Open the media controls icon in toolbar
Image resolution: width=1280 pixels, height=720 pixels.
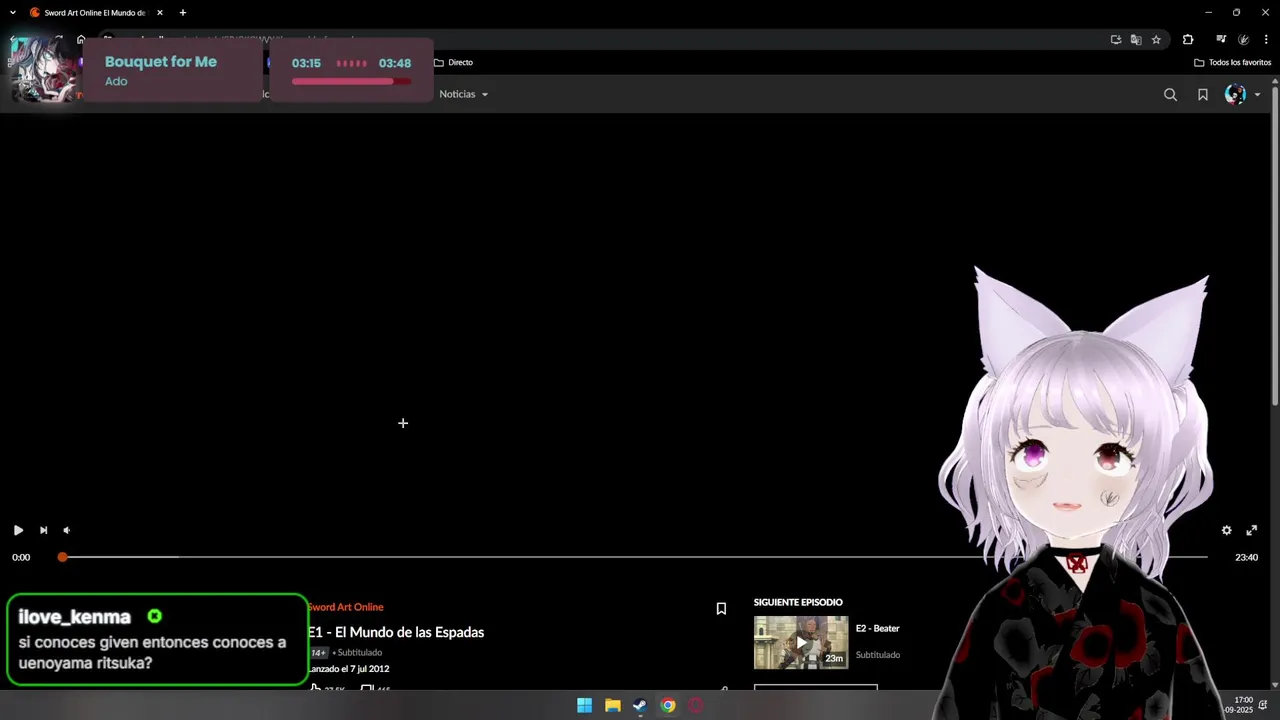click(1221, 40)
